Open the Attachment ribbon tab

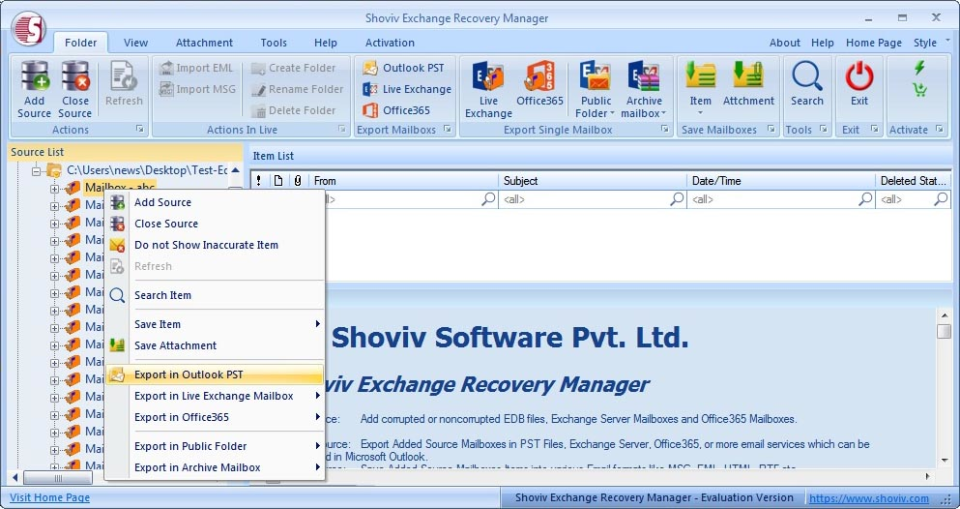(204, 42)
